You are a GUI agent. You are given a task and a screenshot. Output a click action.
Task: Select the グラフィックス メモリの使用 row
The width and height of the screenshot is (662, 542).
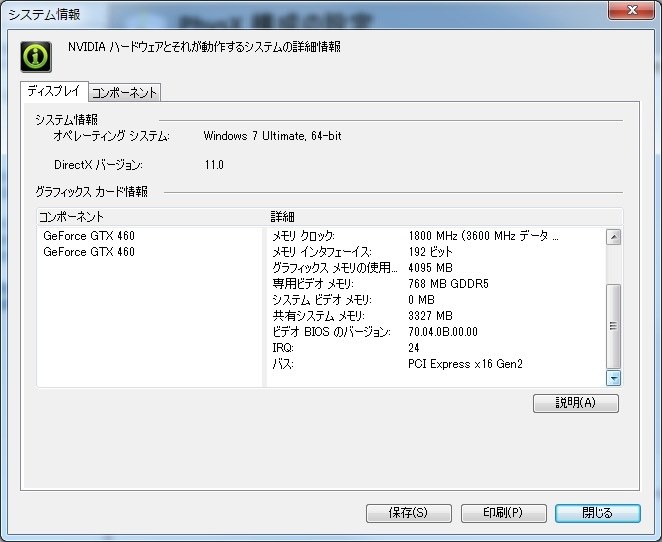tap(437, 268)
